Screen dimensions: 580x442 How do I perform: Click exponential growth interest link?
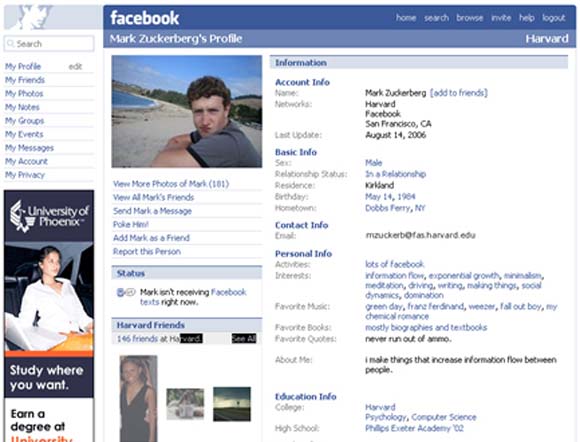click(x=464, y=276)
